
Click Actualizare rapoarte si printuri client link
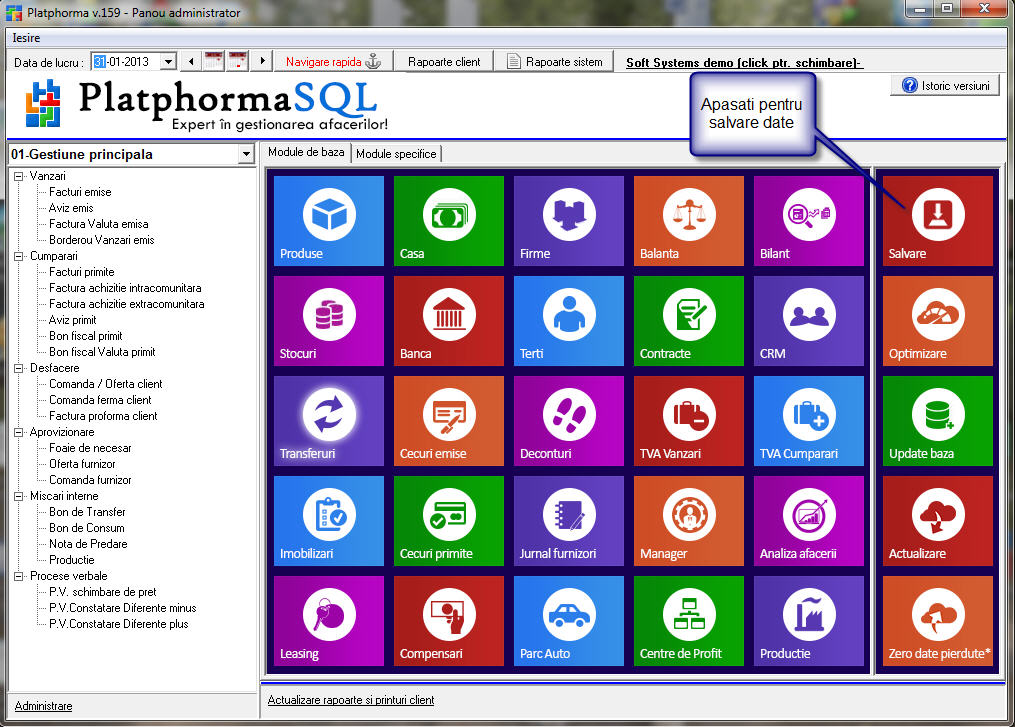pos(351,700)
